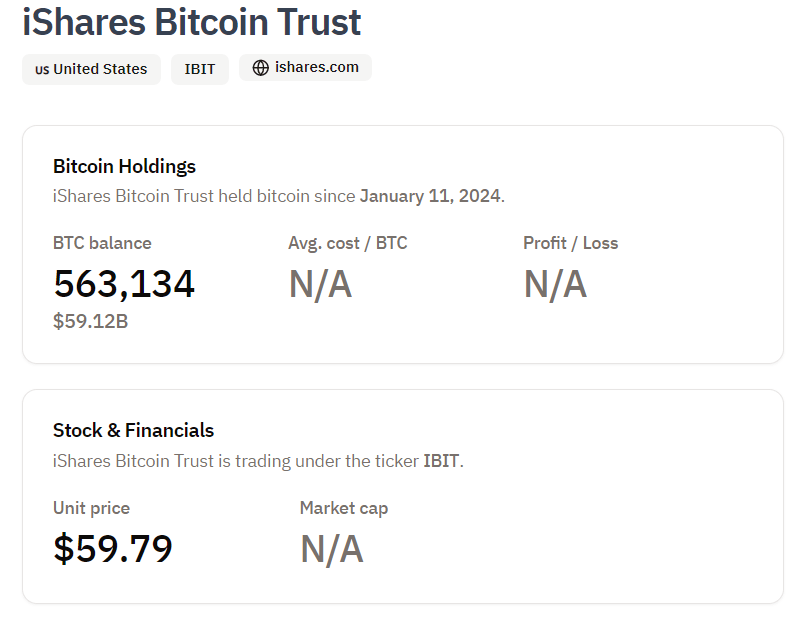This screenshot has height=633, width=806.
Task: Click the N/A under Market cap
Action: pos(332,549)
